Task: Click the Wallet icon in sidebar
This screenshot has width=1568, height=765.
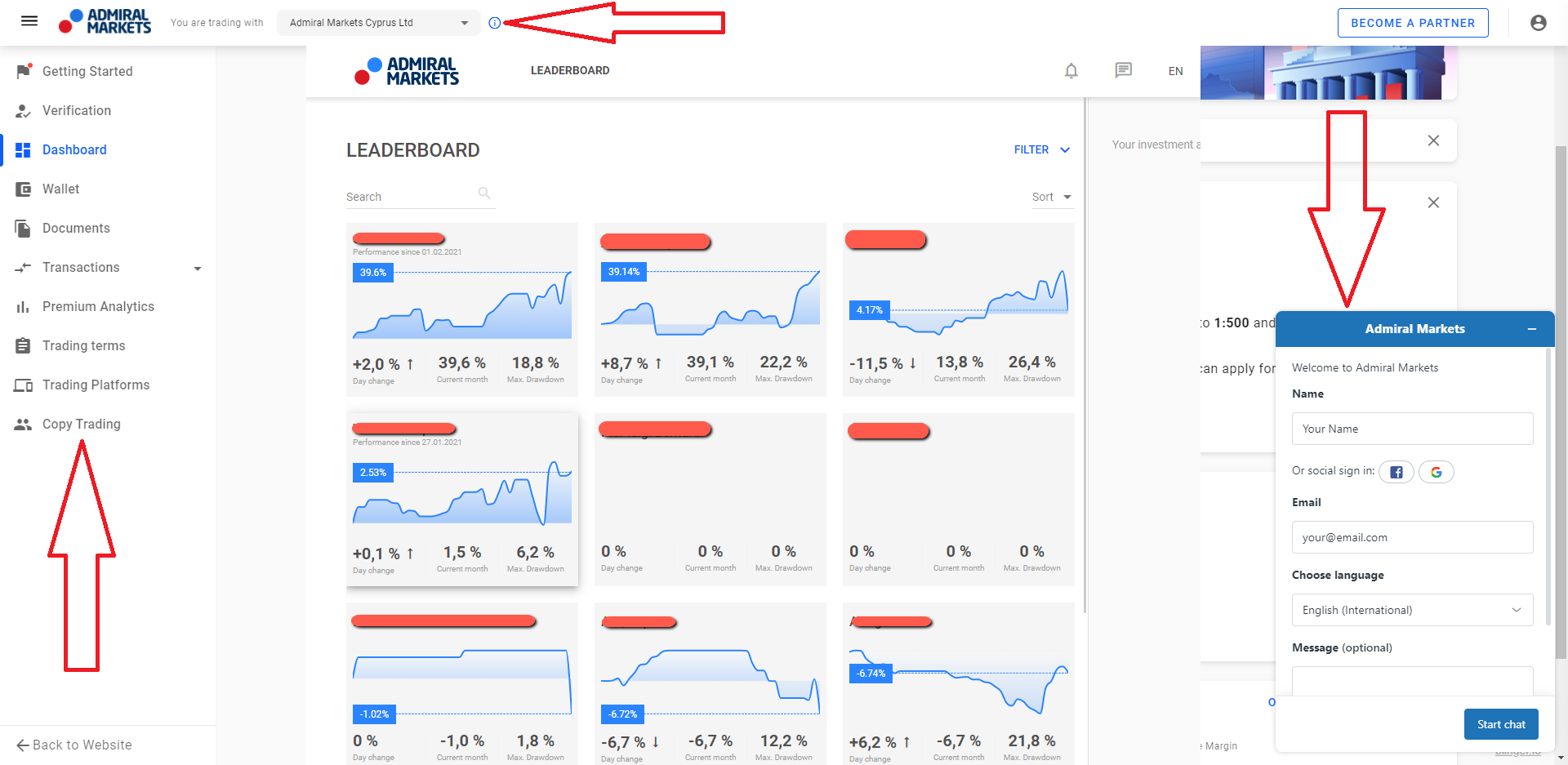Action: point(24,189)
